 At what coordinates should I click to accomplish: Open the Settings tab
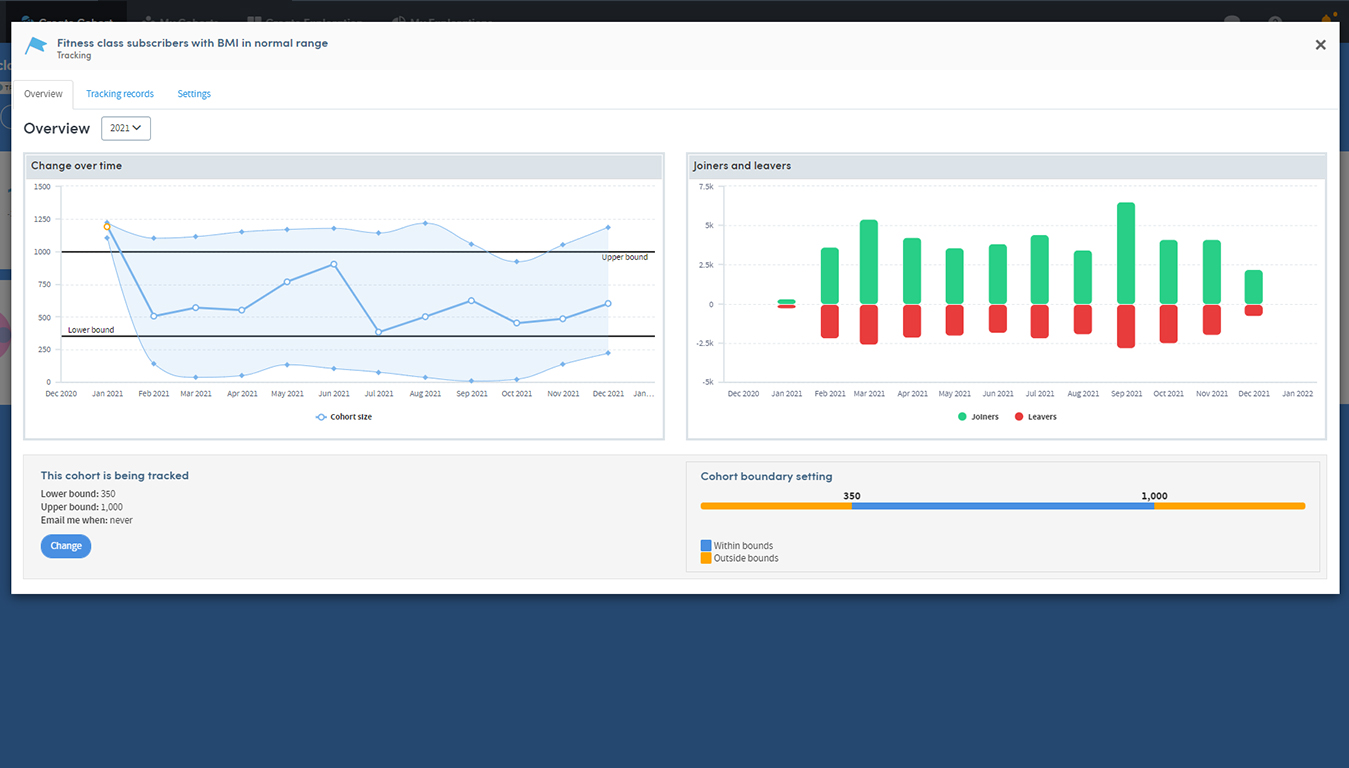[x=194, y=94]
